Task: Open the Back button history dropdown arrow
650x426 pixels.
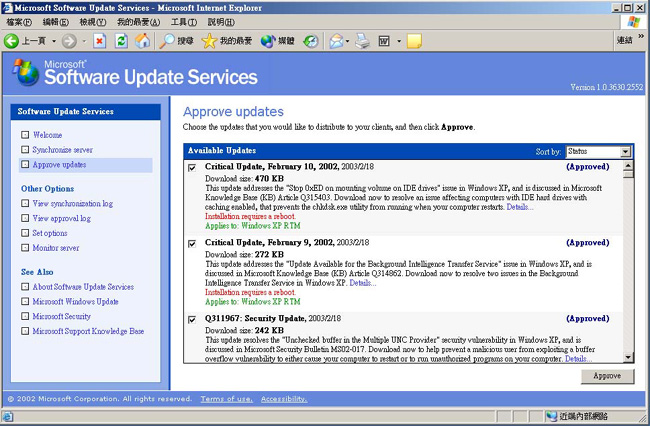Action: pos(54,41)
